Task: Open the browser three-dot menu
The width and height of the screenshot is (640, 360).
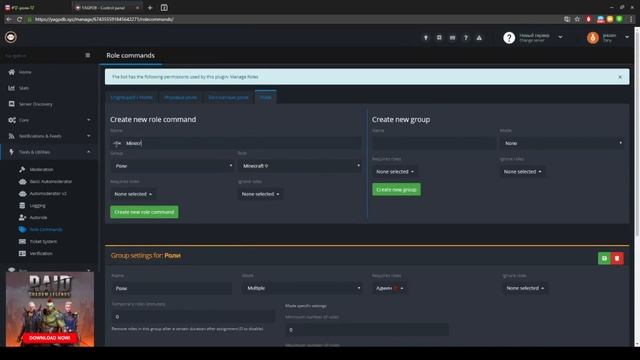Action: (631, 19)
